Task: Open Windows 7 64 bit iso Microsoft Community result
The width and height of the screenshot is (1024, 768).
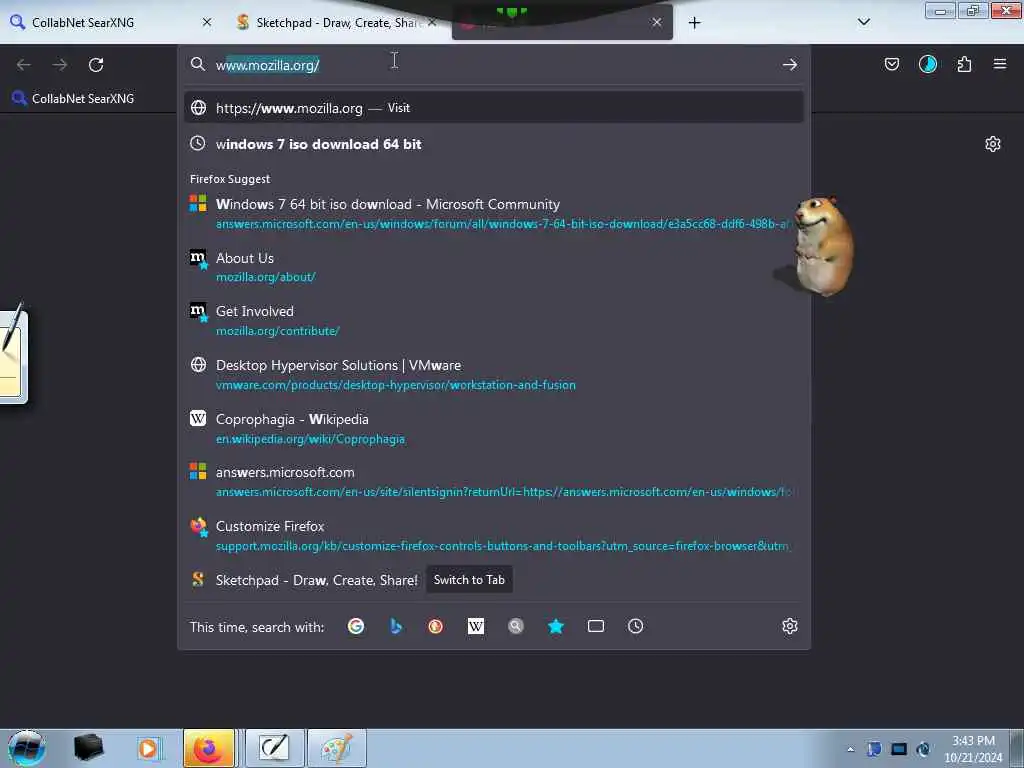Action: click(x=494, y=214)
